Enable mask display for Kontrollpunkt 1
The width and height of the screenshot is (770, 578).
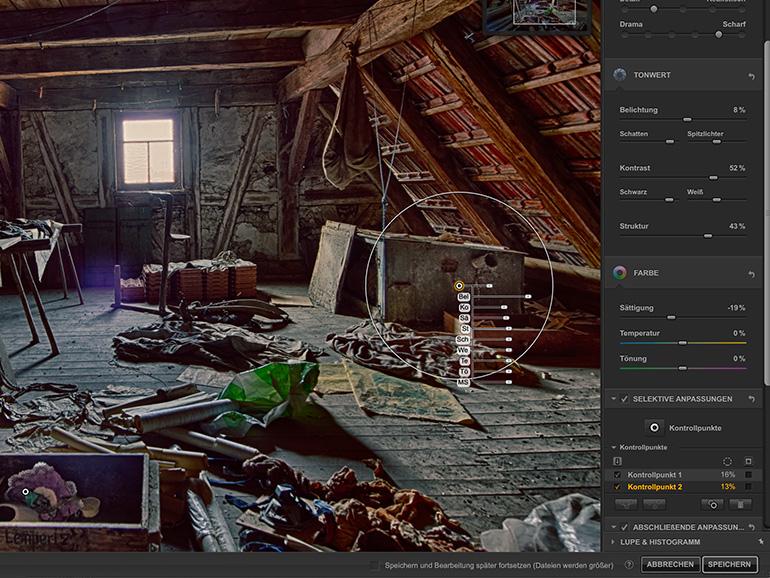(x=748, y=475)
